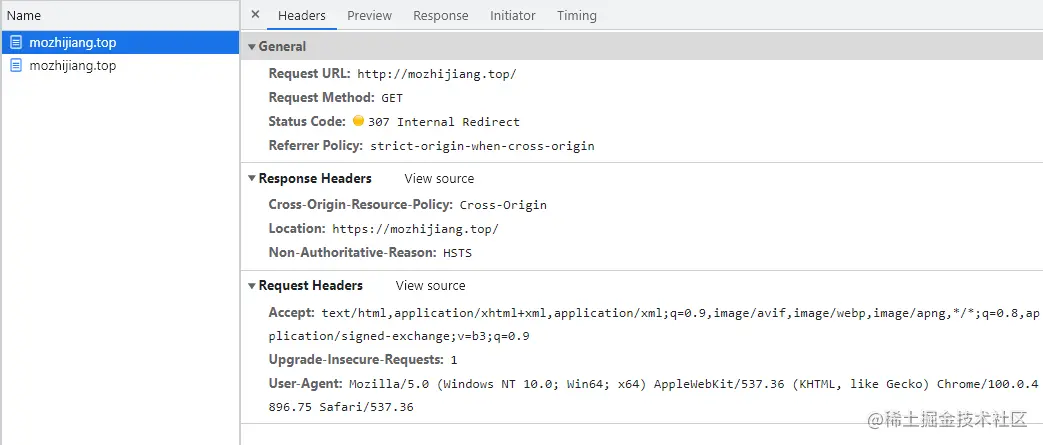Click the Request Method value GET

tap(392, 98)
